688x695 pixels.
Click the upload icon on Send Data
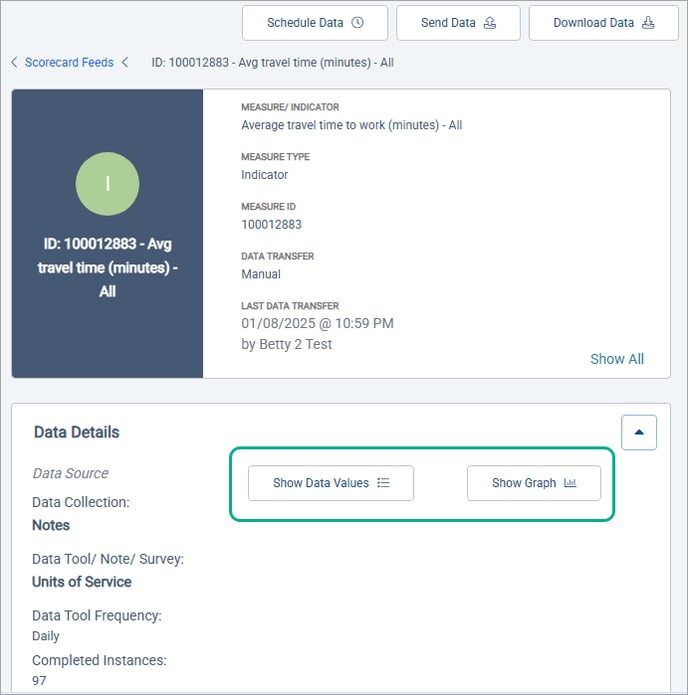coord(489,23)
